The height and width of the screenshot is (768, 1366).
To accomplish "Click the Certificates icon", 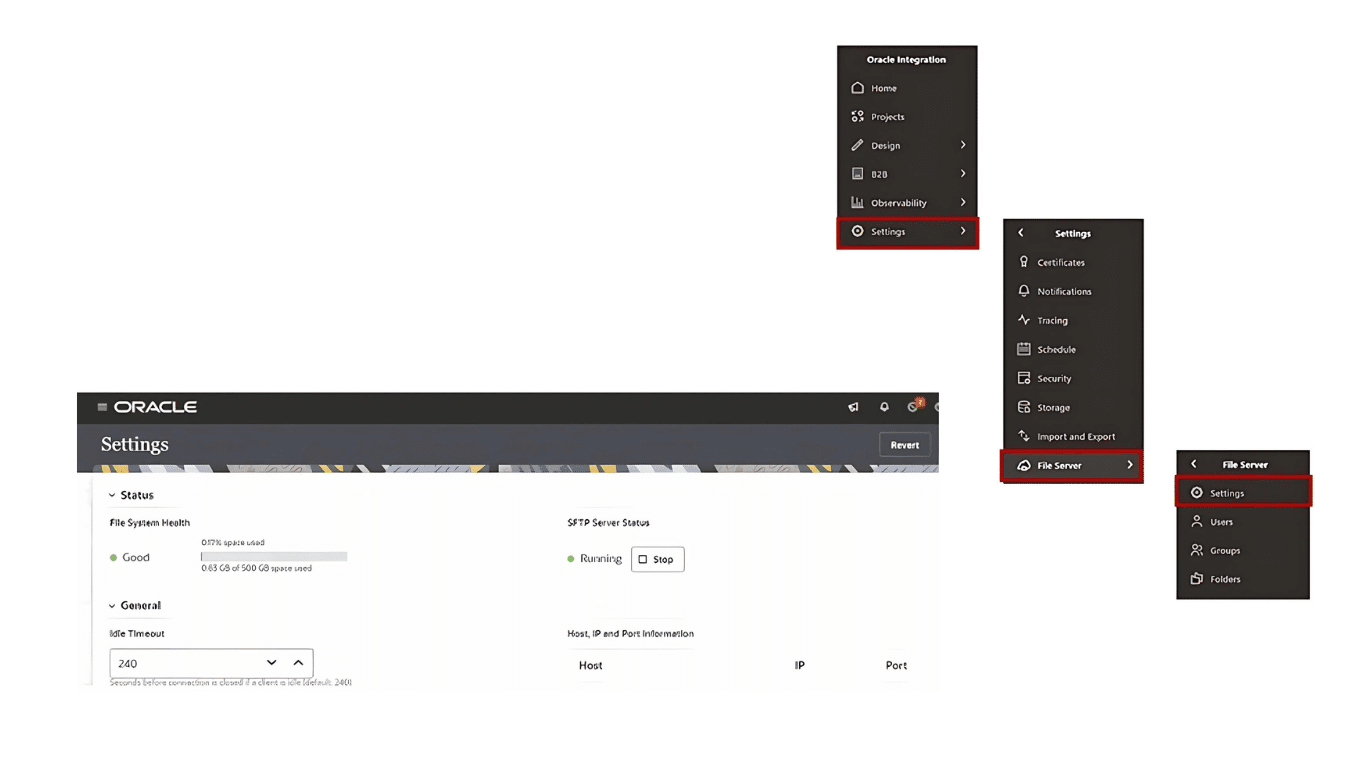I will (1023, 262).
